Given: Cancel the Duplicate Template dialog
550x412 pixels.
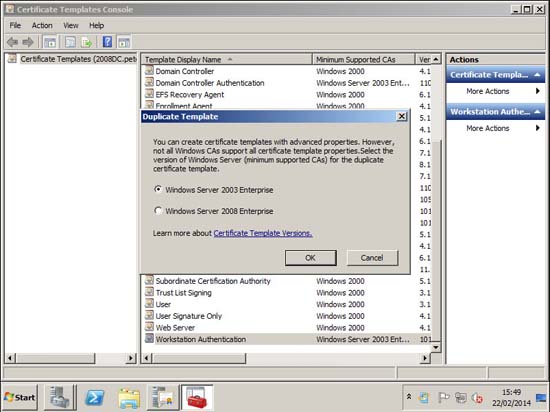Looking at the screenshot, I should [x=372, y=258].
